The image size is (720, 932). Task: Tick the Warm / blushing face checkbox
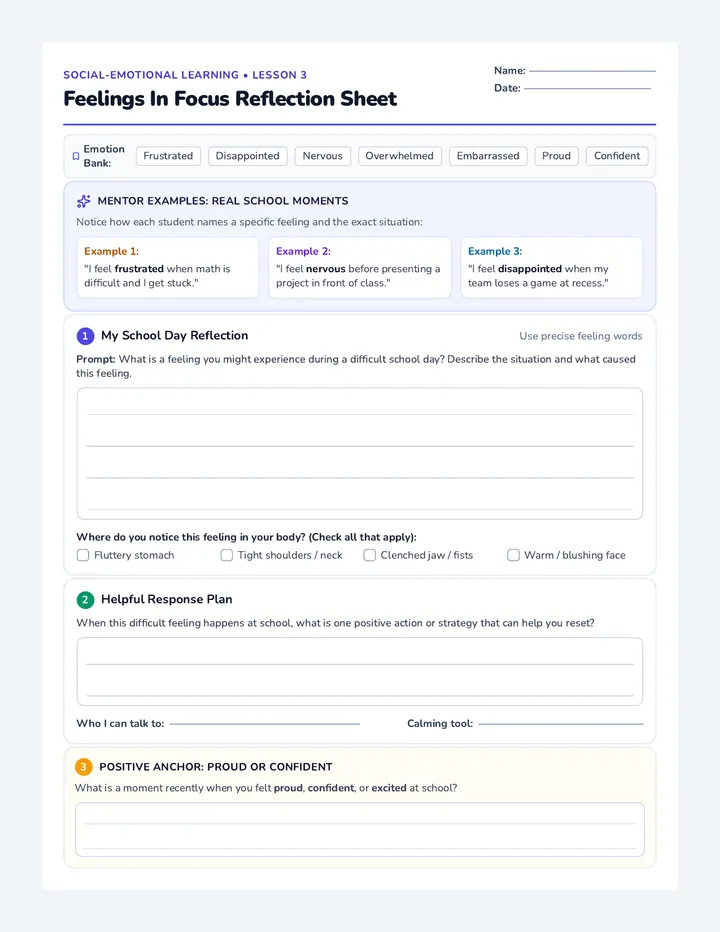pos(513,555)
